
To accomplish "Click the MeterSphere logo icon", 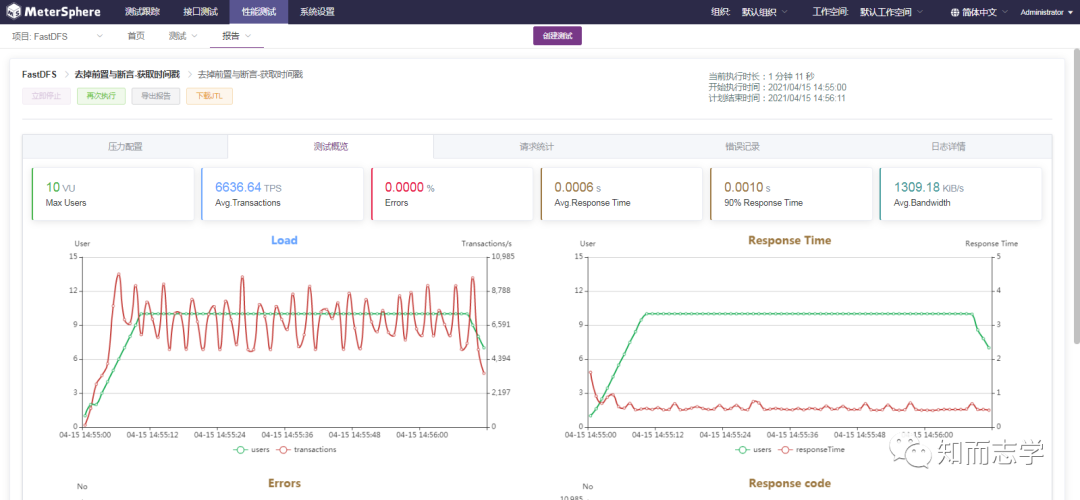I will coord(13,12).
